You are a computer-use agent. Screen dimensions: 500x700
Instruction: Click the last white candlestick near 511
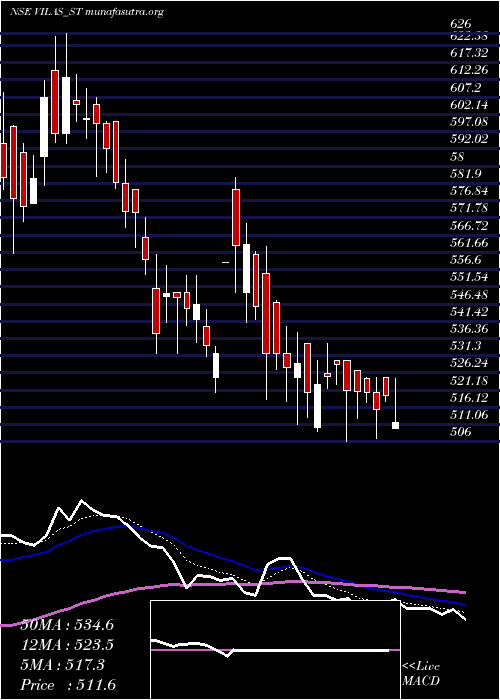tap(396, 425)
